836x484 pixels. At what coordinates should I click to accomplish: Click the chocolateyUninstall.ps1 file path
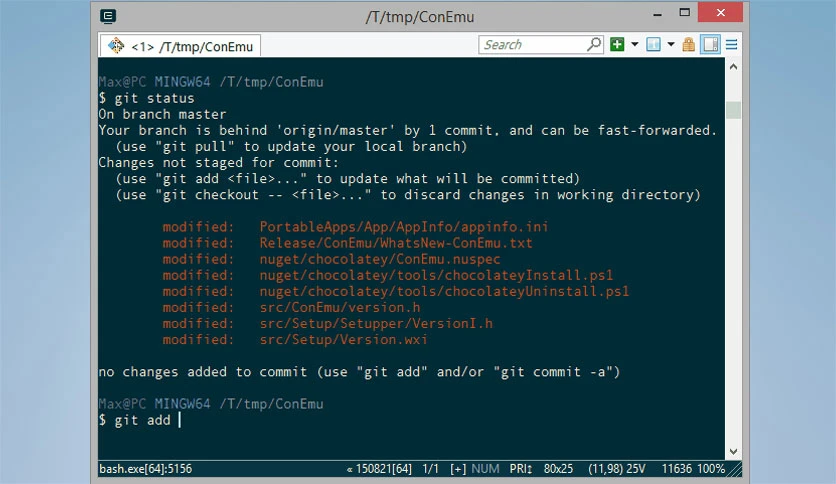pyautogui.click(x=444, y=291)
